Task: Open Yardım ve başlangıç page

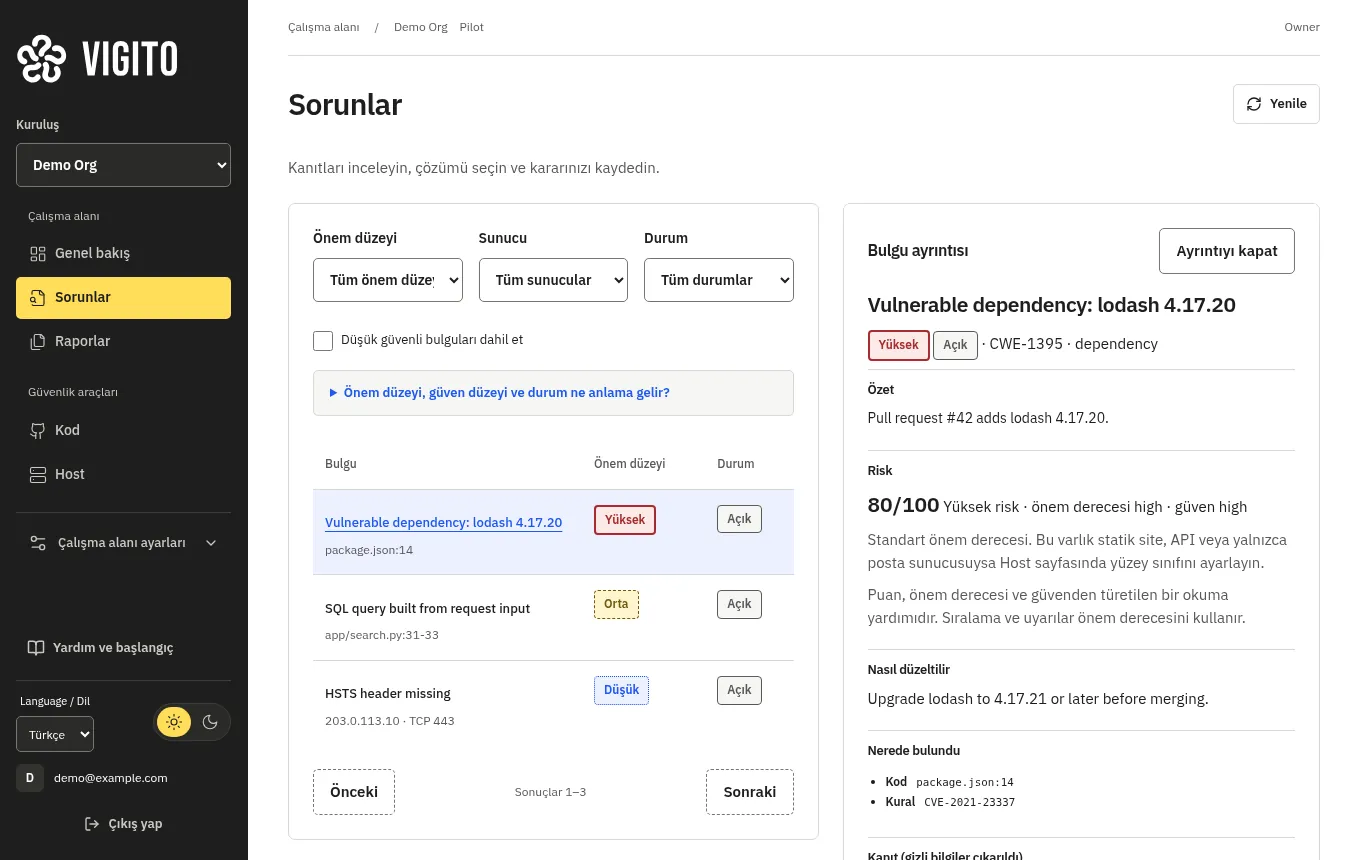Action: tap(123, 647)
